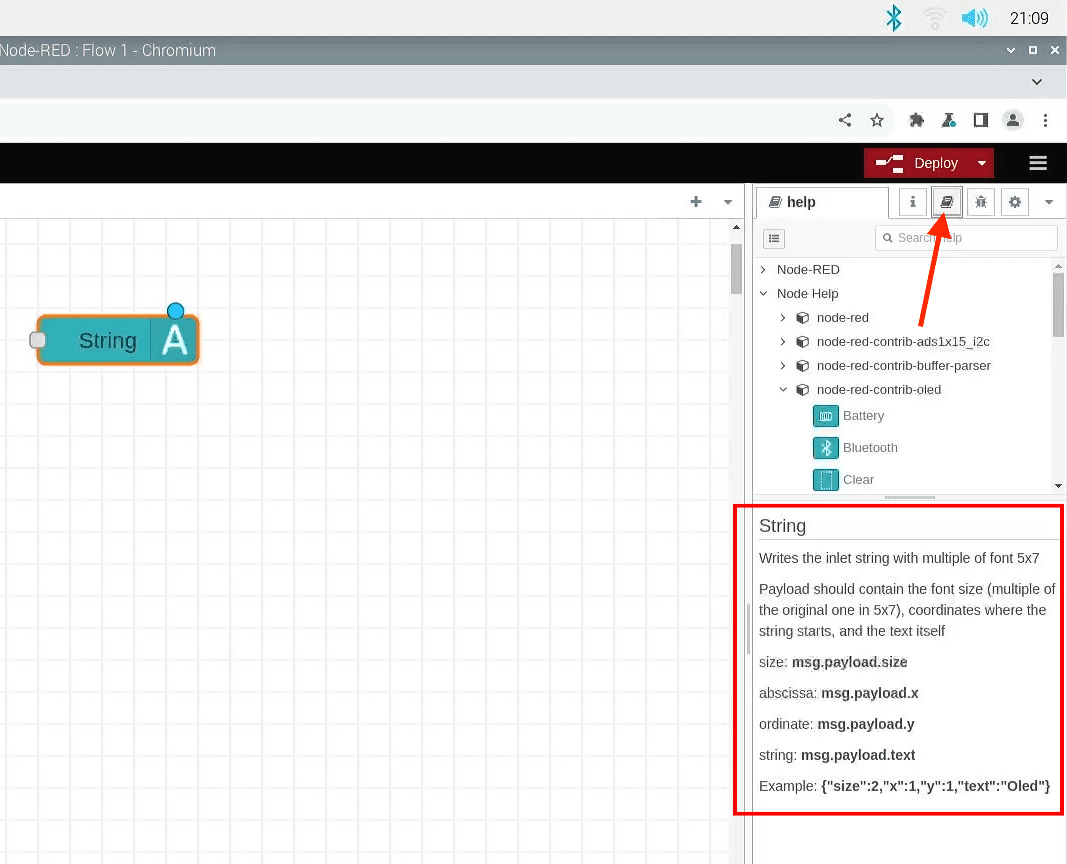The height and width of the screenshot is (864, 1067).
Task: Open the info sidebar tab icon
Action: 912,202
